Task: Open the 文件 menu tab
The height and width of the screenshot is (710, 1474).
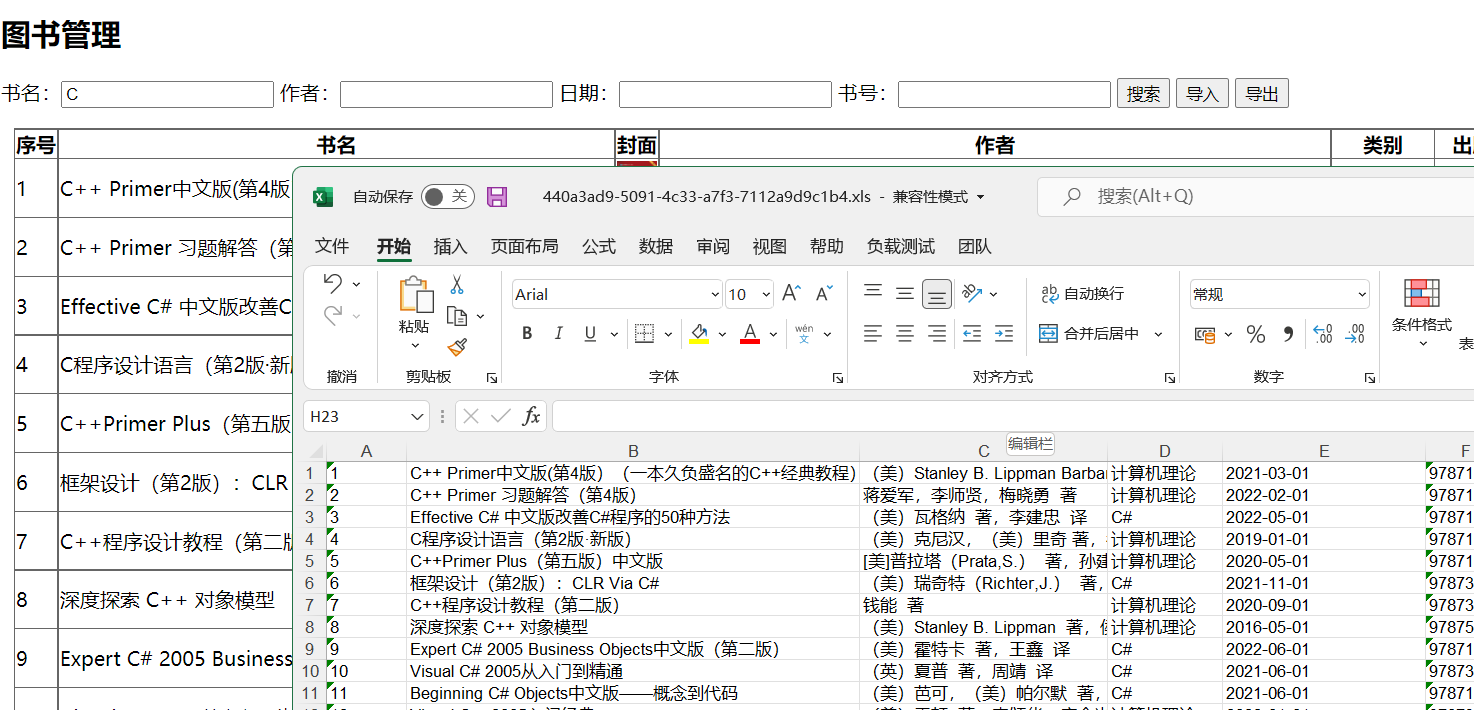Action: point(332,246)
